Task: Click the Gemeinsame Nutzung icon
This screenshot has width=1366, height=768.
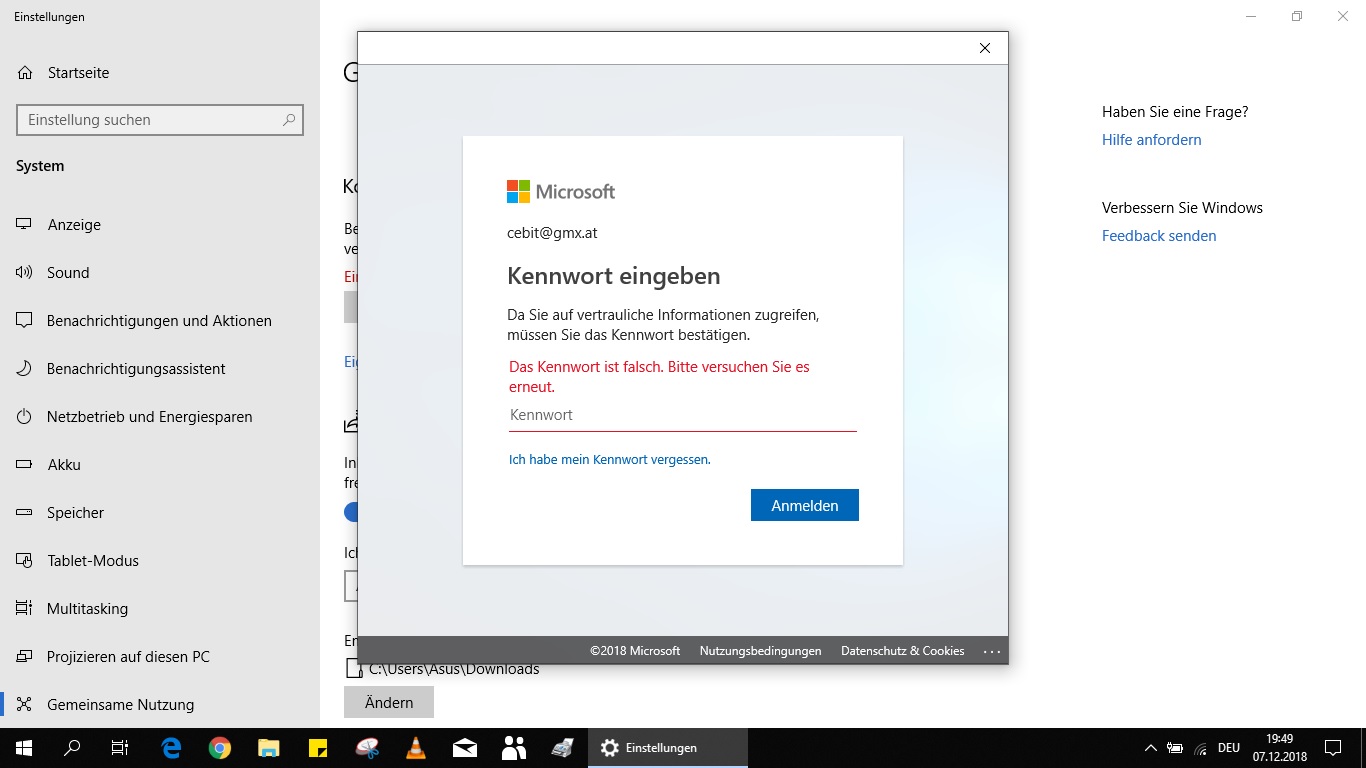Action: tap(25, 705)
